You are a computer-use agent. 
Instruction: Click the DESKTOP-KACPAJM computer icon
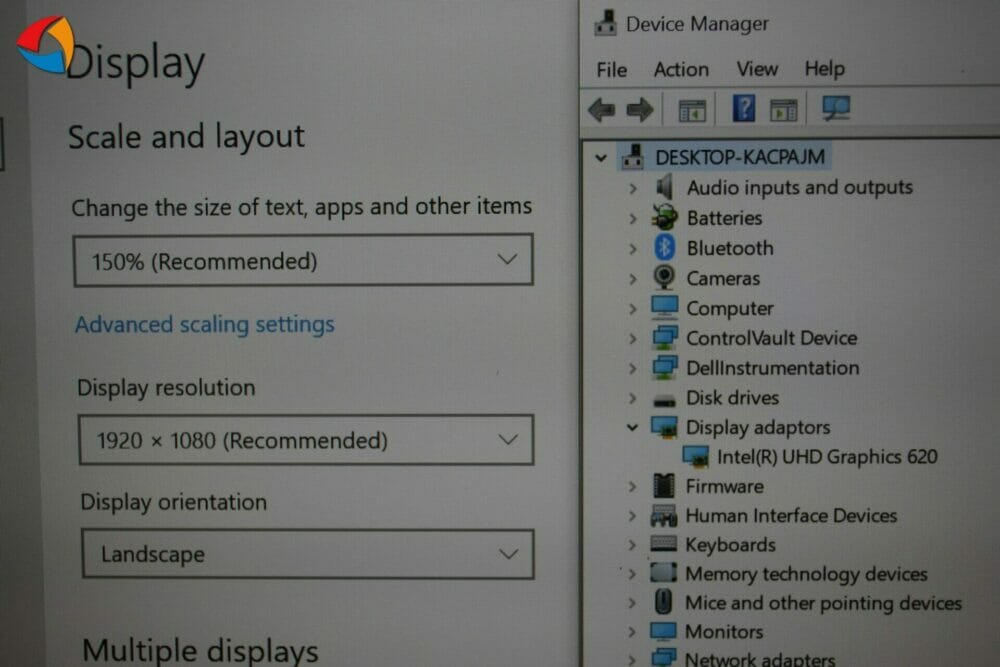coord(633,157)
